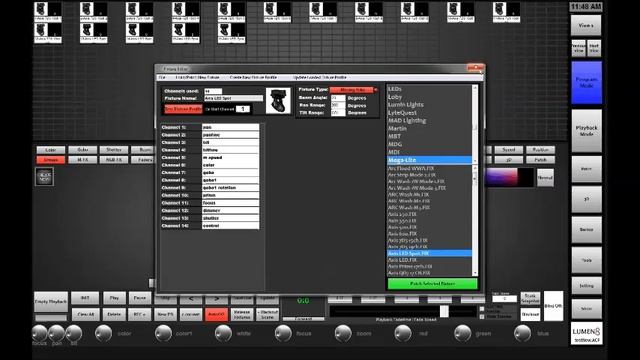Select Axis LED.FIX in the fixture list
The image size is (640, 360).
click(x=429, y=260)
